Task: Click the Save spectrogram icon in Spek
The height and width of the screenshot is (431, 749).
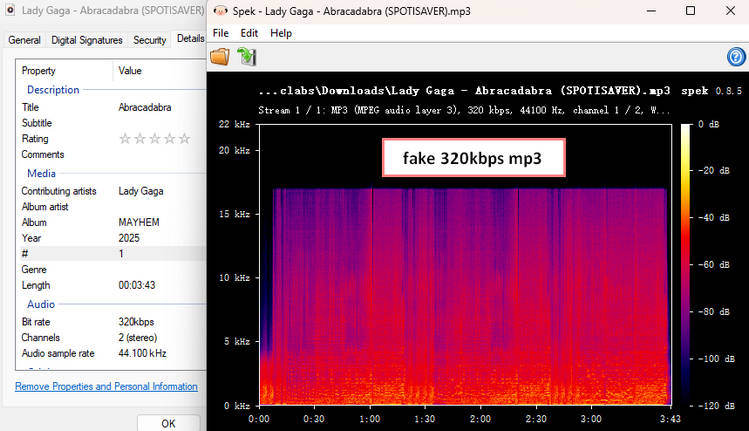Action: pos(247,57)
